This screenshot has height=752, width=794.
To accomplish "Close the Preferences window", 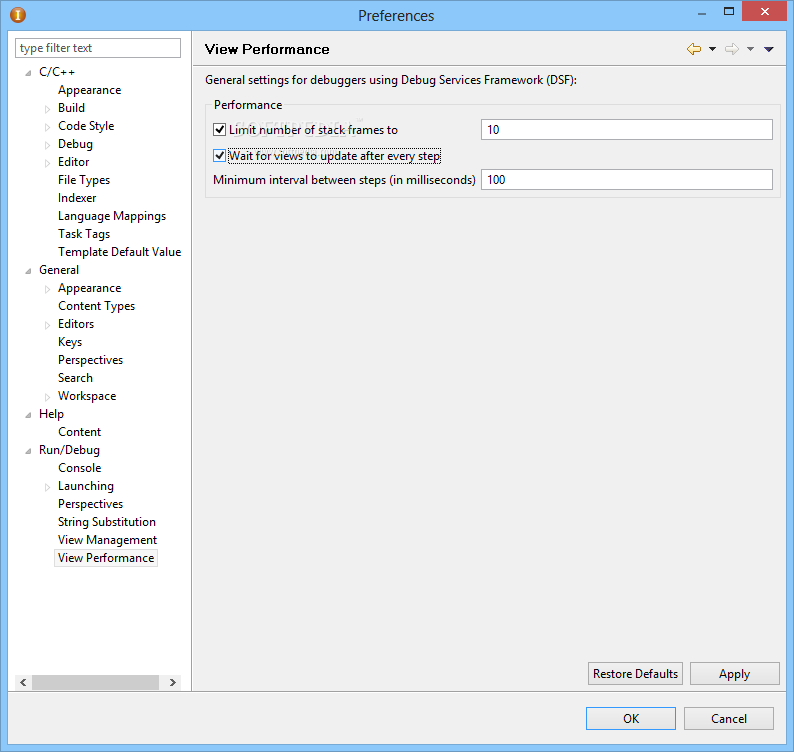I will coord(765,12).
